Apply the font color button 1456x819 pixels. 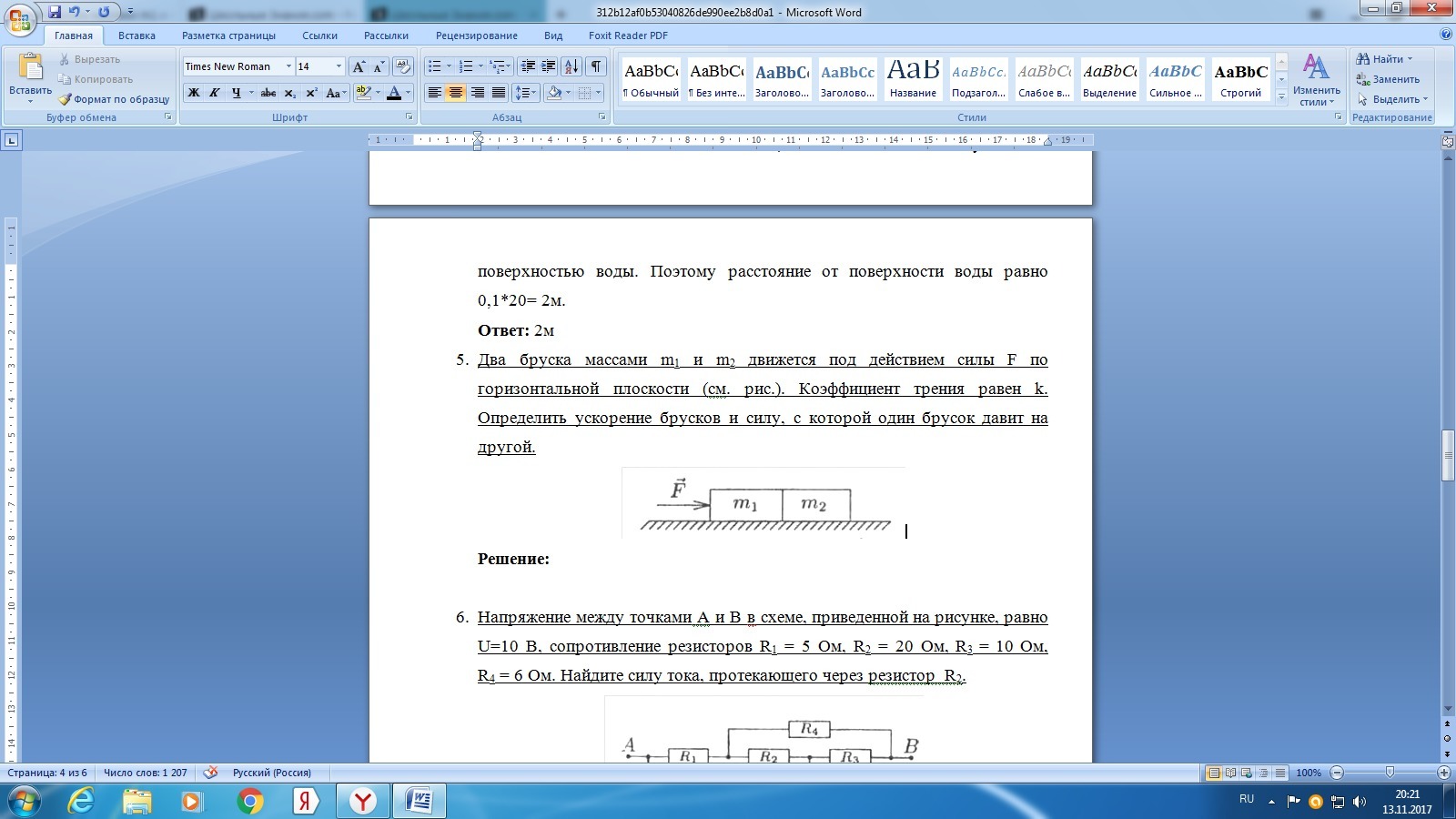coord(393,93)
